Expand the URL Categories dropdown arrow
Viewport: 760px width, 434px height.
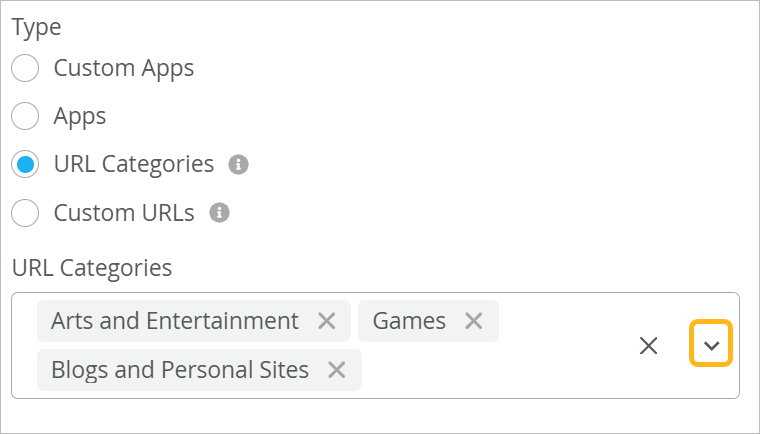711,345
